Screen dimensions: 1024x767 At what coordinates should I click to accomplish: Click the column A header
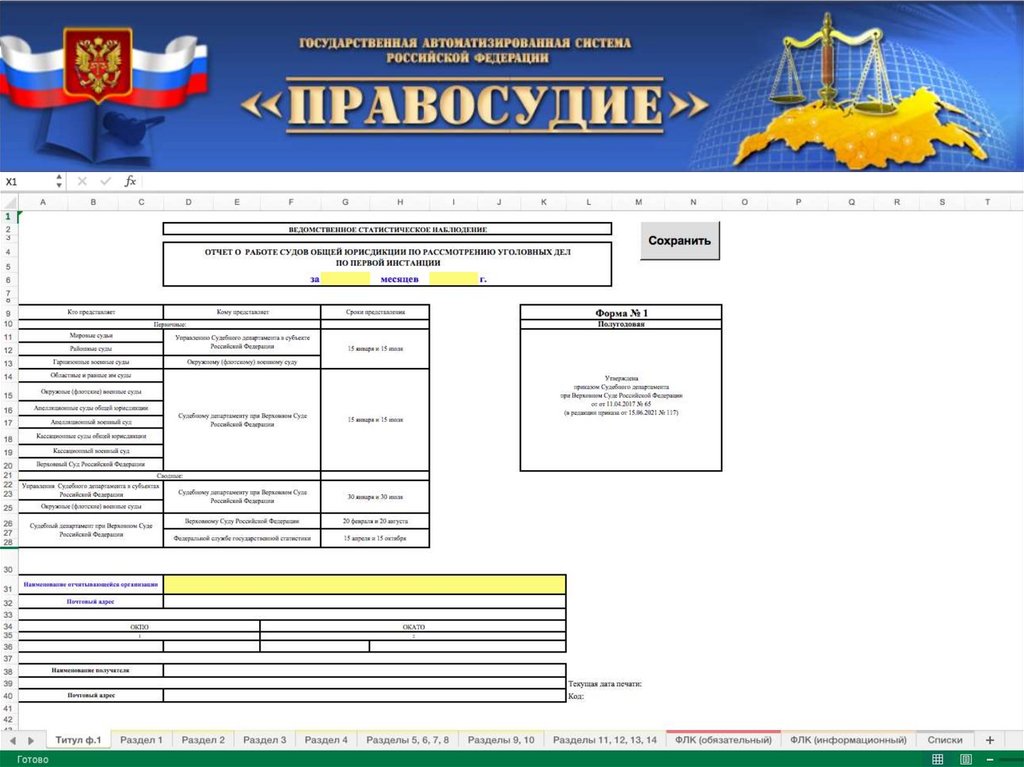pos(43,203)
